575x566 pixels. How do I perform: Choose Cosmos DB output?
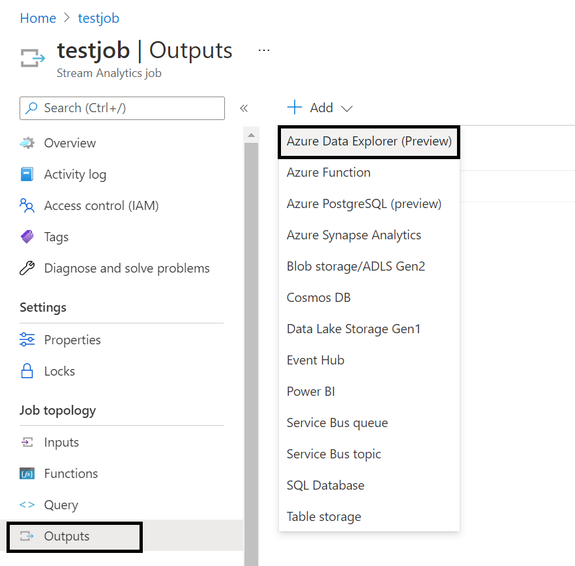click(x=369, y=297)
